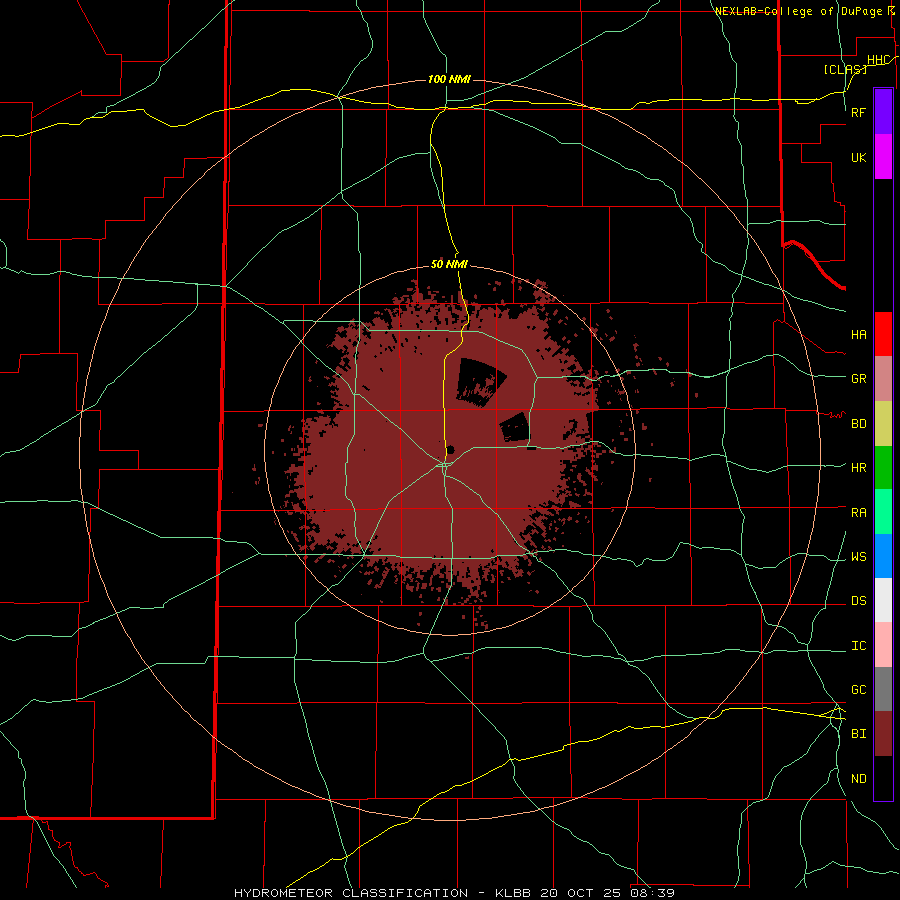Click the larger black wedge gap in echoes
Screen dimensions: 900x900
478,381
